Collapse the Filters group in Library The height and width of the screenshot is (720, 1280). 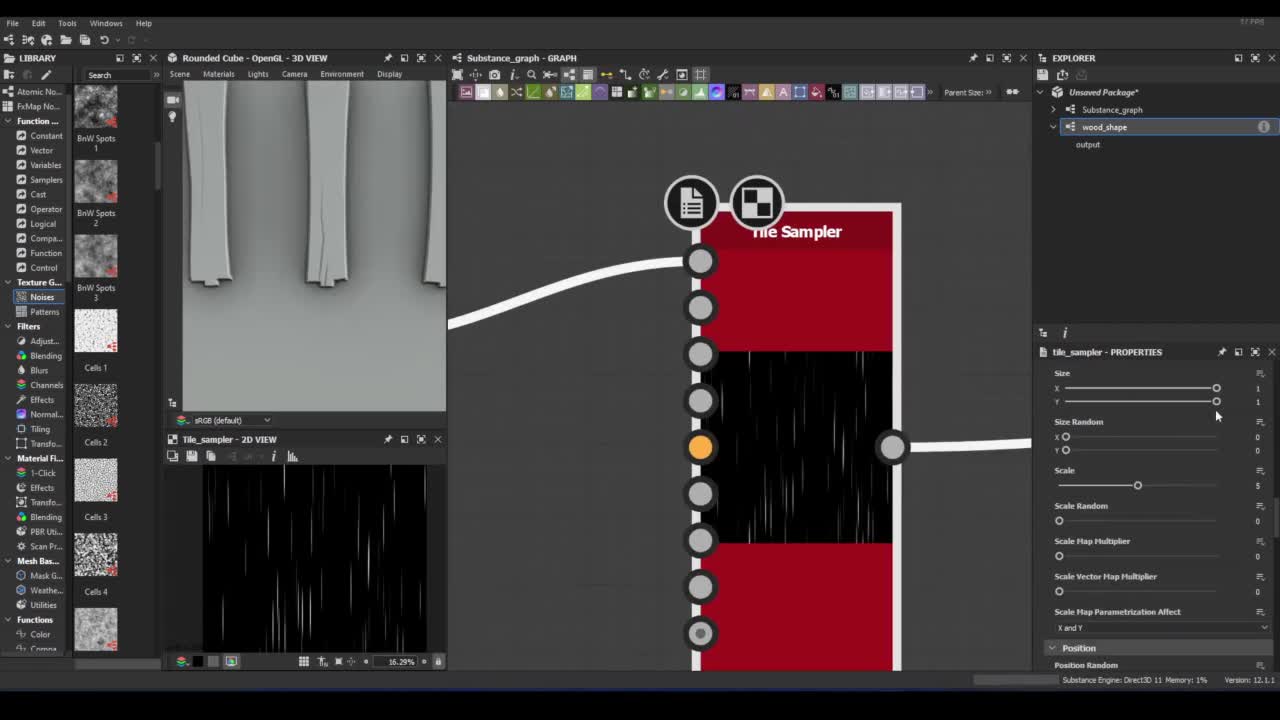[8, 326]
